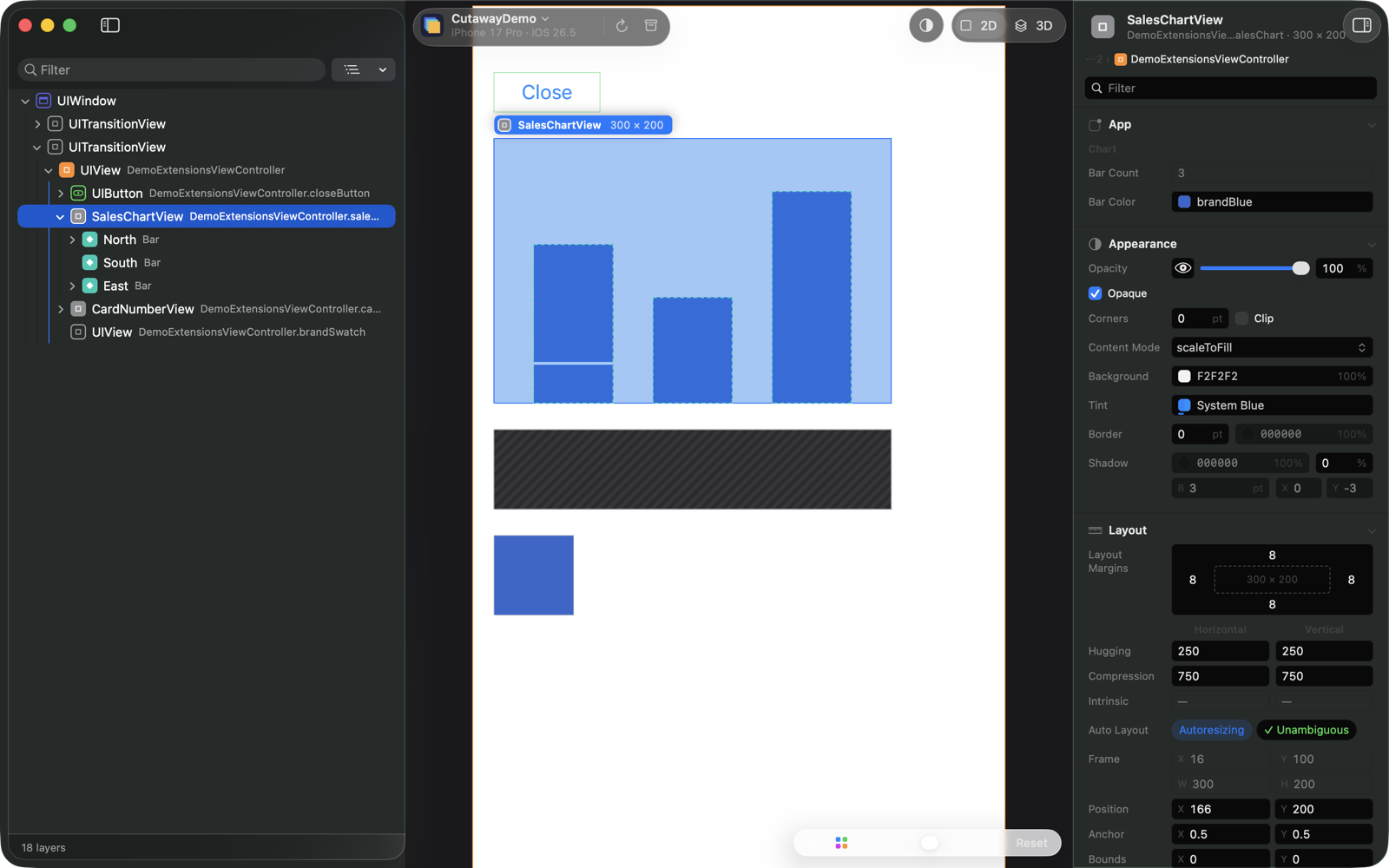Open the hierarchy display options dropdown

[x=382, y=69]
